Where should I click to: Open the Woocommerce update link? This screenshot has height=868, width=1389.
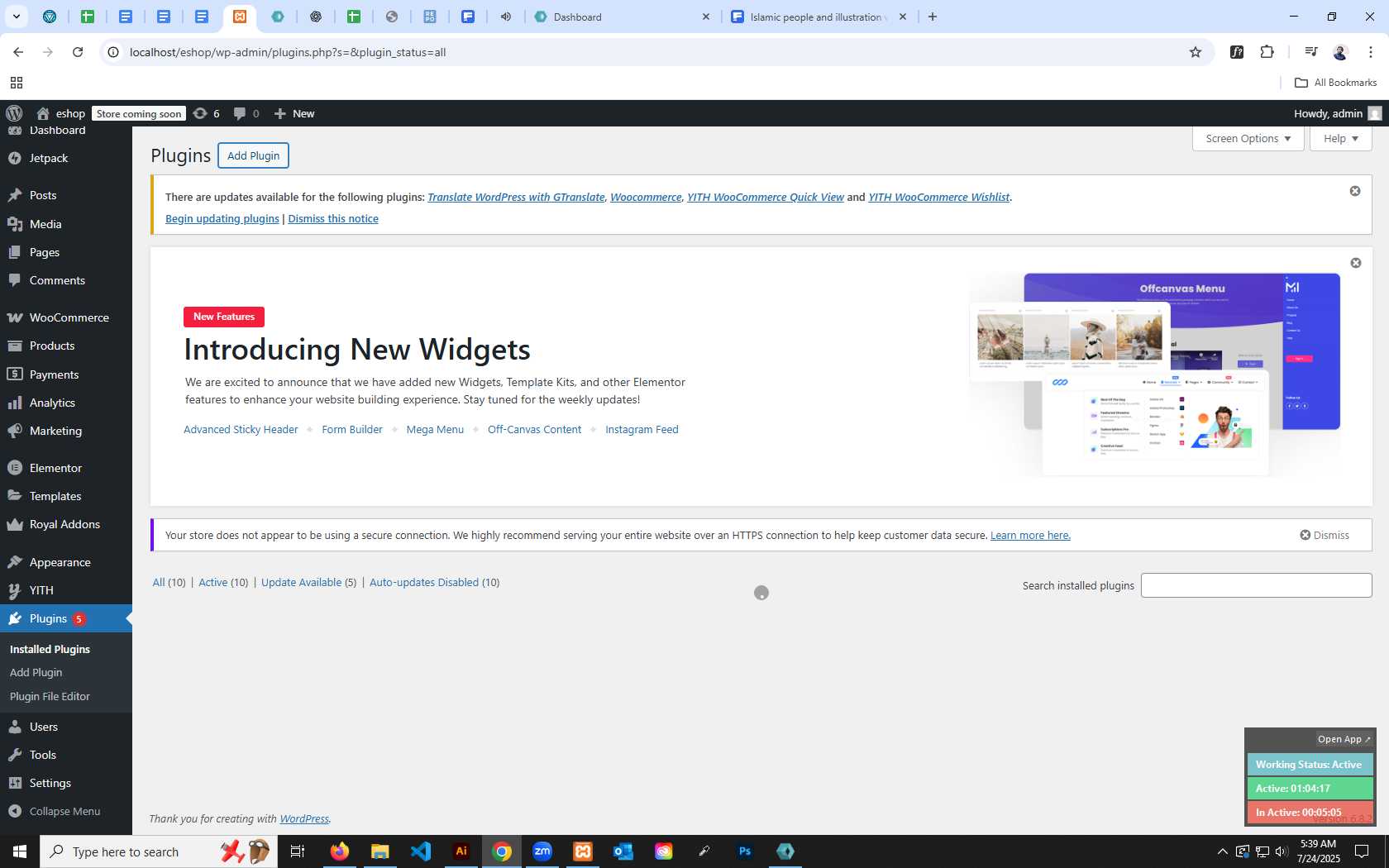pyautogui.click(x=646, y=197)
